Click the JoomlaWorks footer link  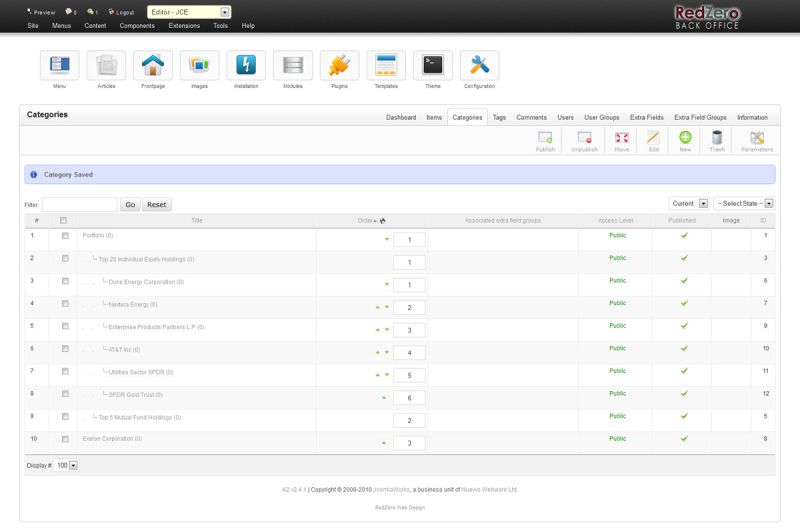pyautogui.click(x=391, y=490)
